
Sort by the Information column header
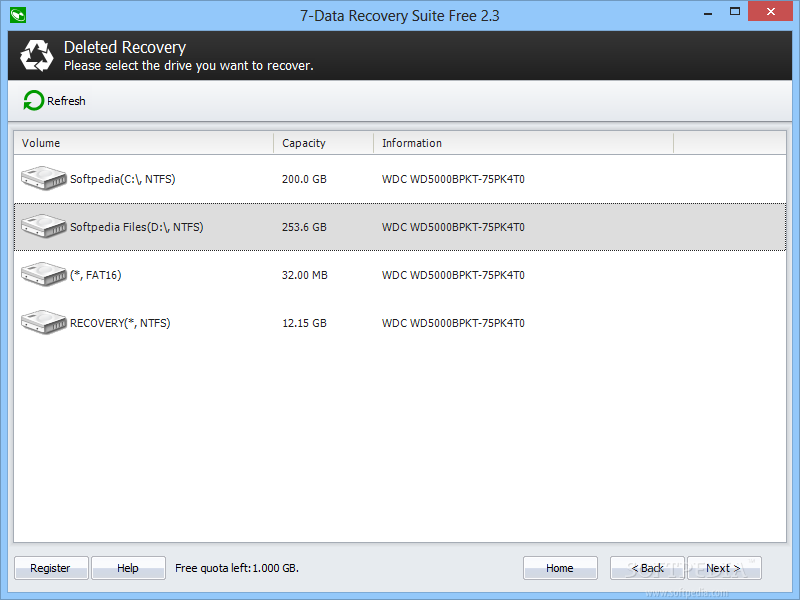tap(524, 143)
